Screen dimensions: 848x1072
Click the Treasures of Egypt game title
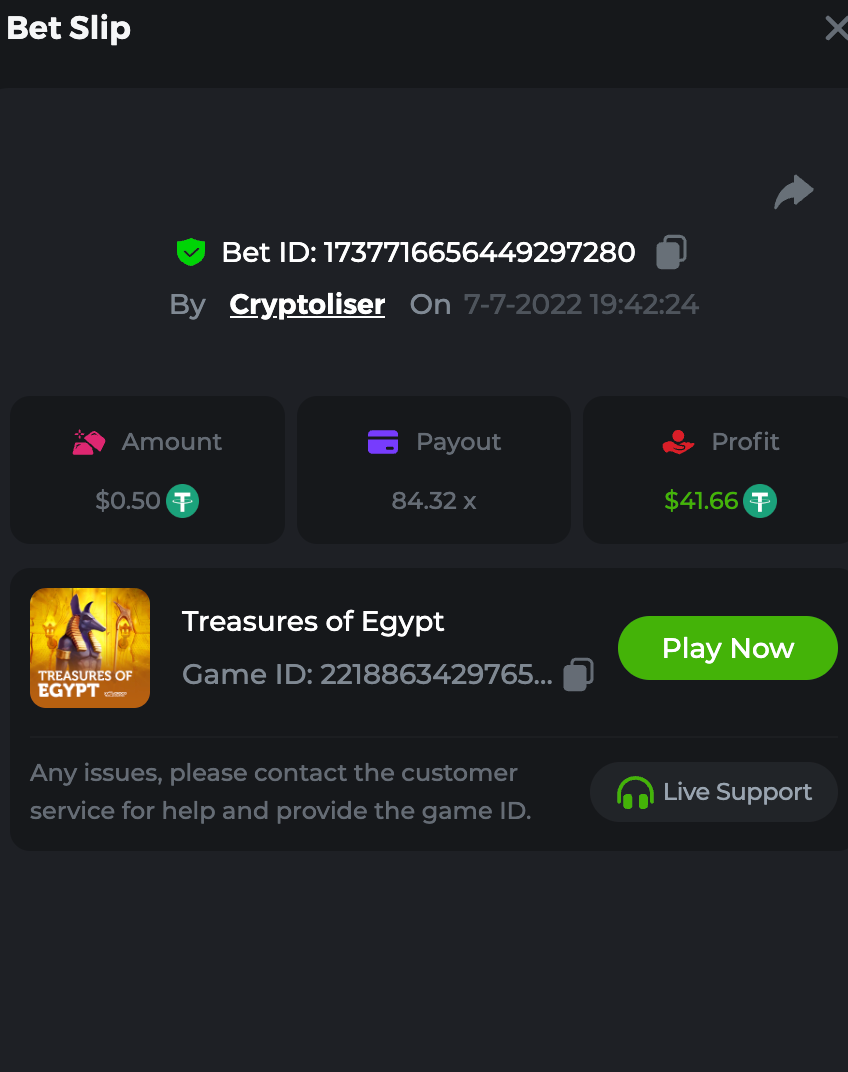[313, 621]
